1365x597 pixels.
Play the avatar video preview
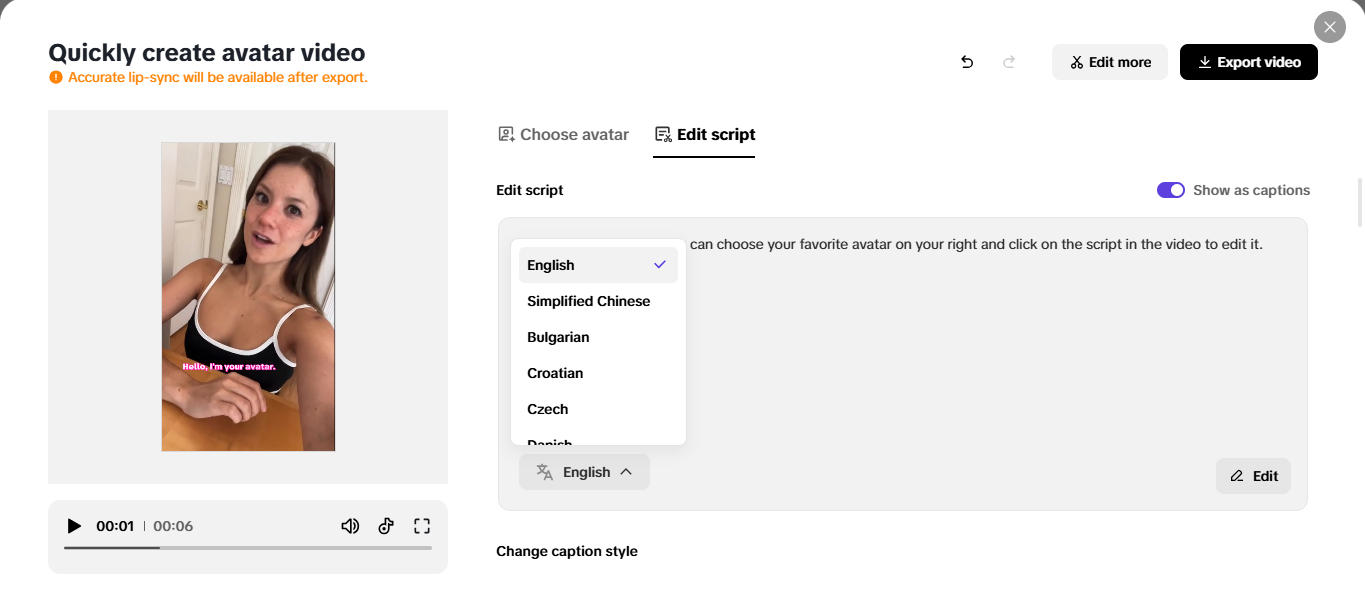74,525
